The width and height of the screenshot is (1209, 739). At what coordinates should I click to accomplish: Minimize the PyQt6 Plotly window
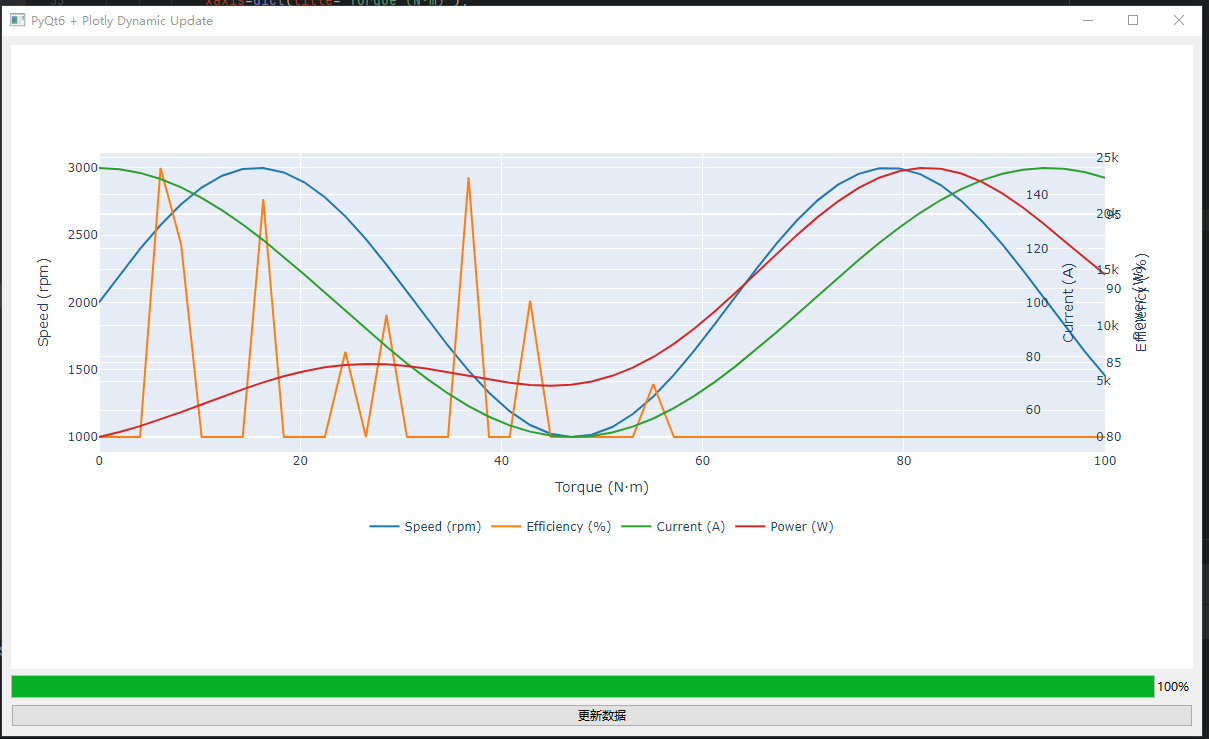(x=1087, y=20)
